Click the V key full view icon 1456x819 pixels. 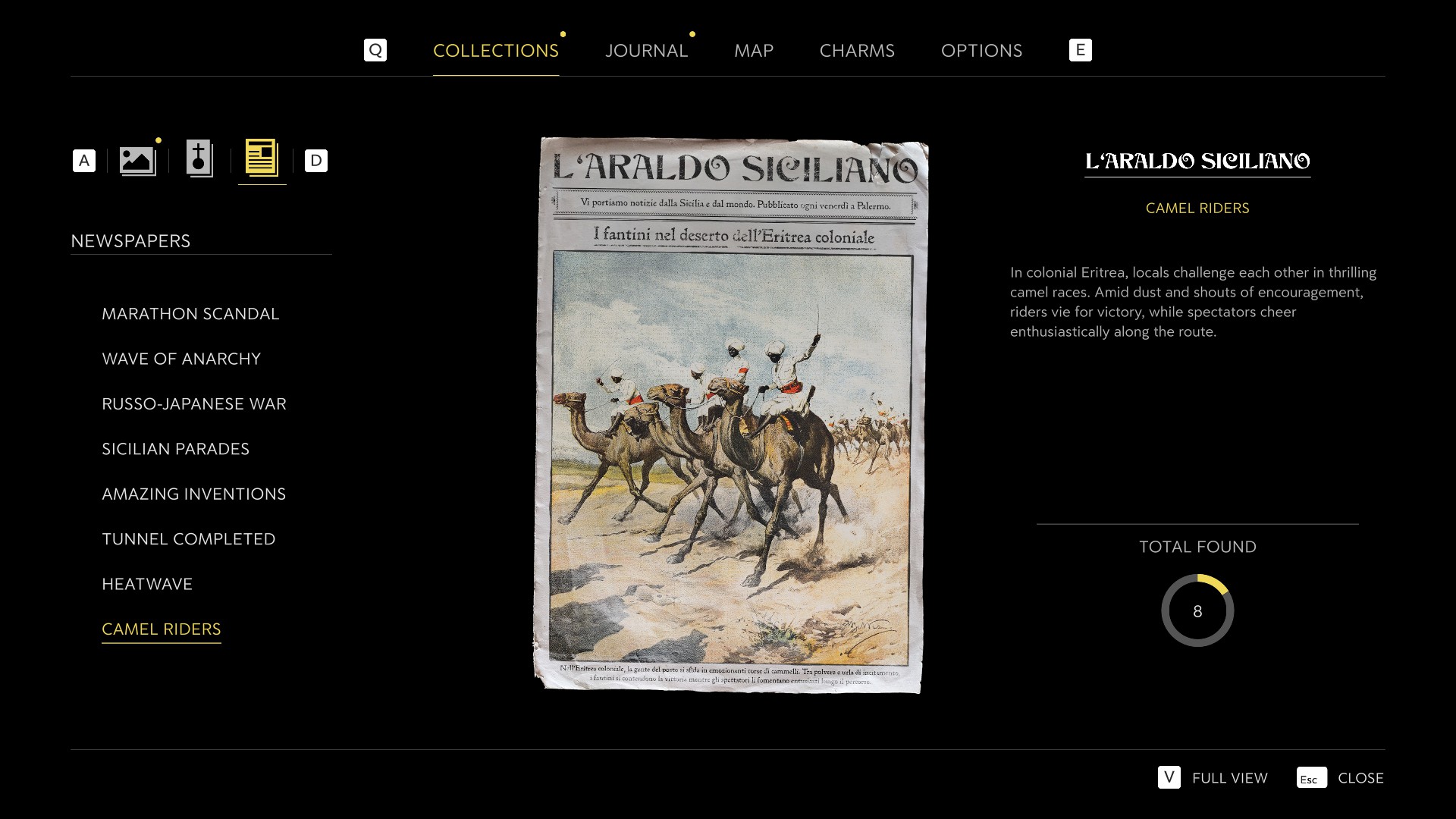pos(1169,777)
